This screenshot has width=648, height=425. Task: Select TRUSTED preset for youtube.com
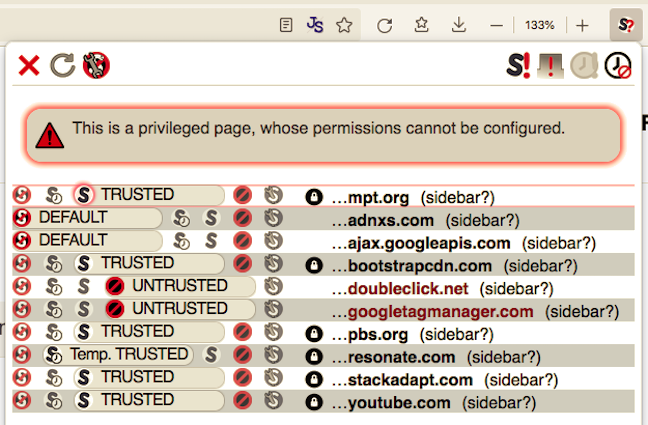click(149, 400)
